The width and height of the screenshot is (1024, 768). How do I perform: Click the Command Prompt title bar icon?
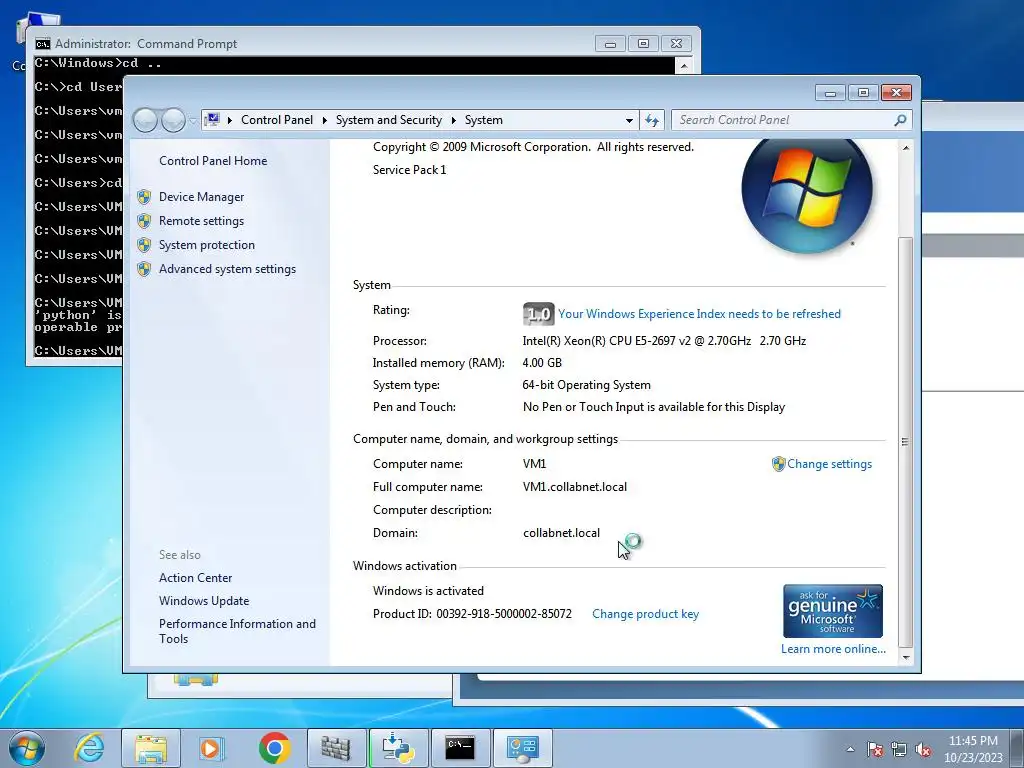tap(42, 44)
